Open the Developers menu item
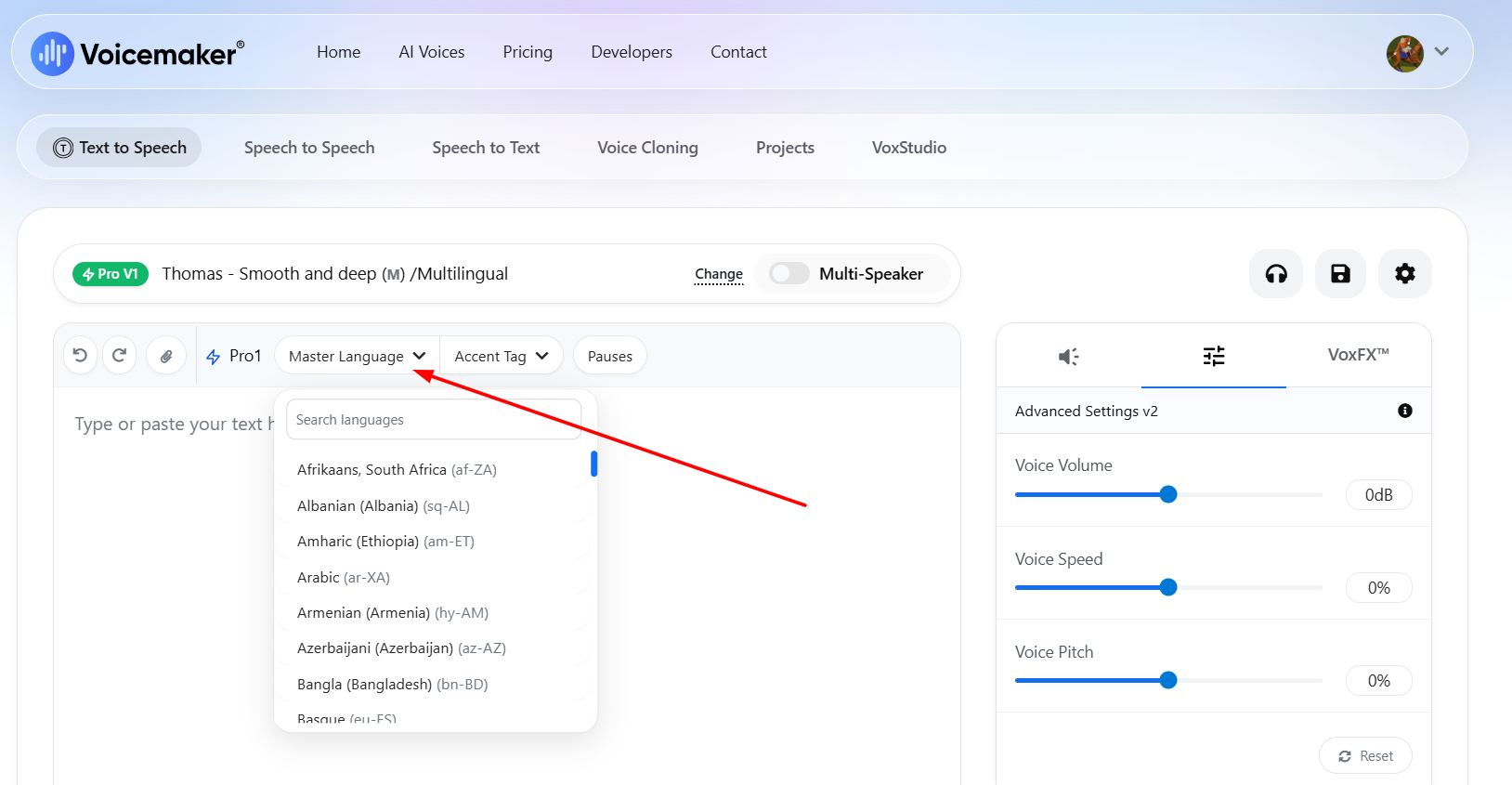This screenshot has width=1512, height=785. click(632, 52)
